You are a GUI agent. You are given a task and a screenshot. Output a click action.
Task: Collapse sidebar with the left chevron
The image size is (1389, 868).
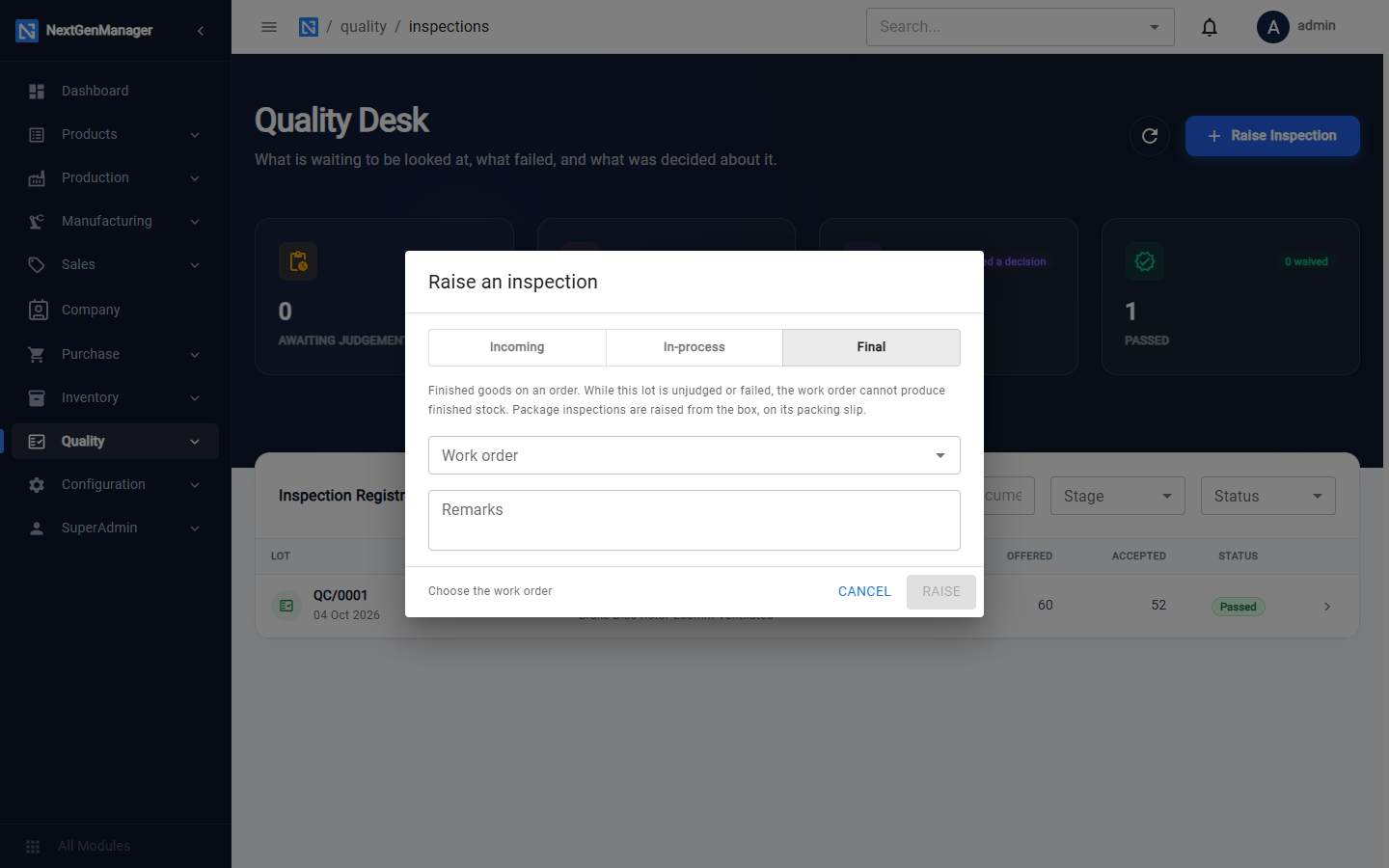(x=201, y=31)
